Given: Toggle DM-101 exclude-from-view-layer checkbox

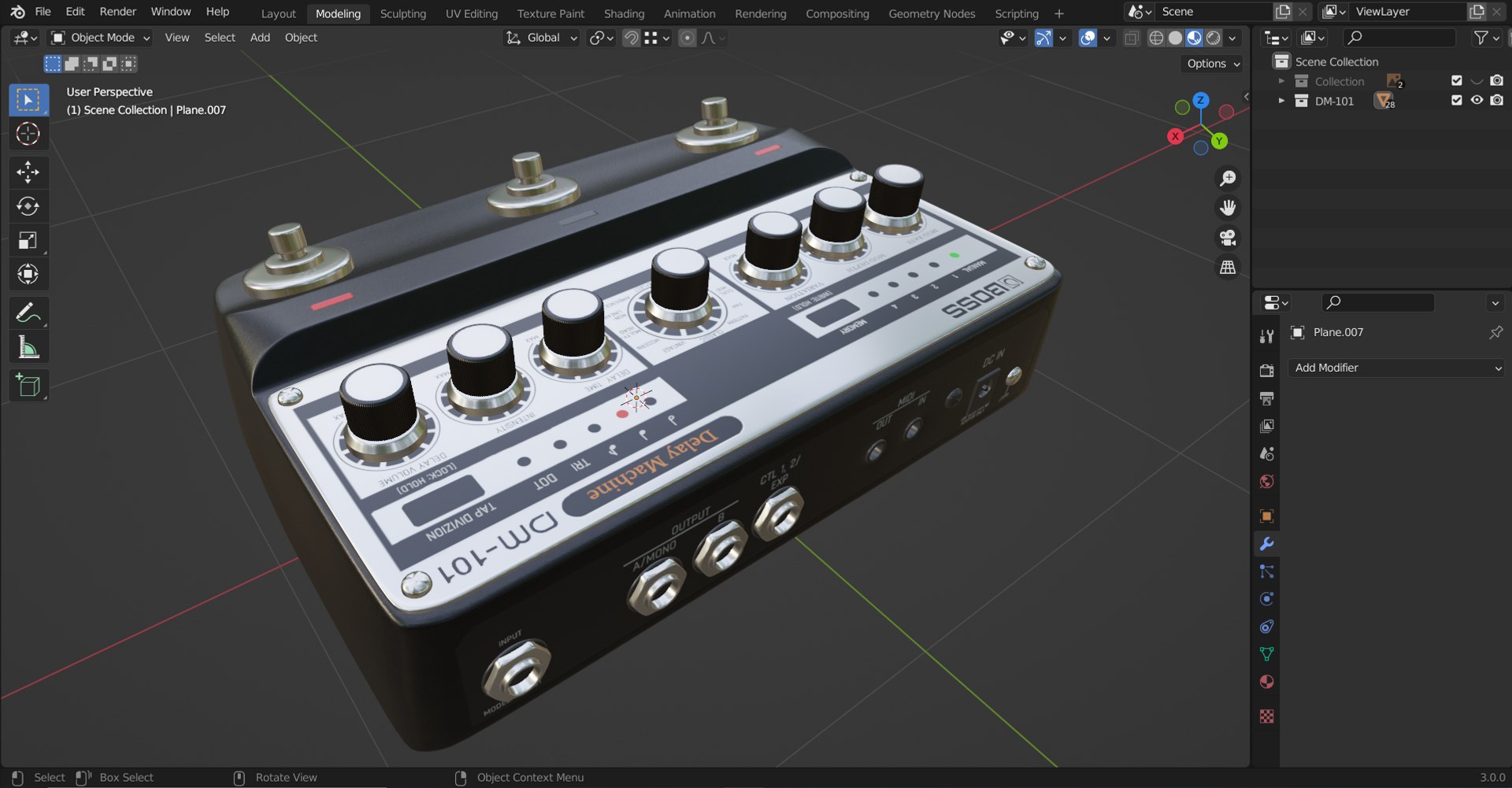Looking at the screenshot, I should [x=1456, y=101].
